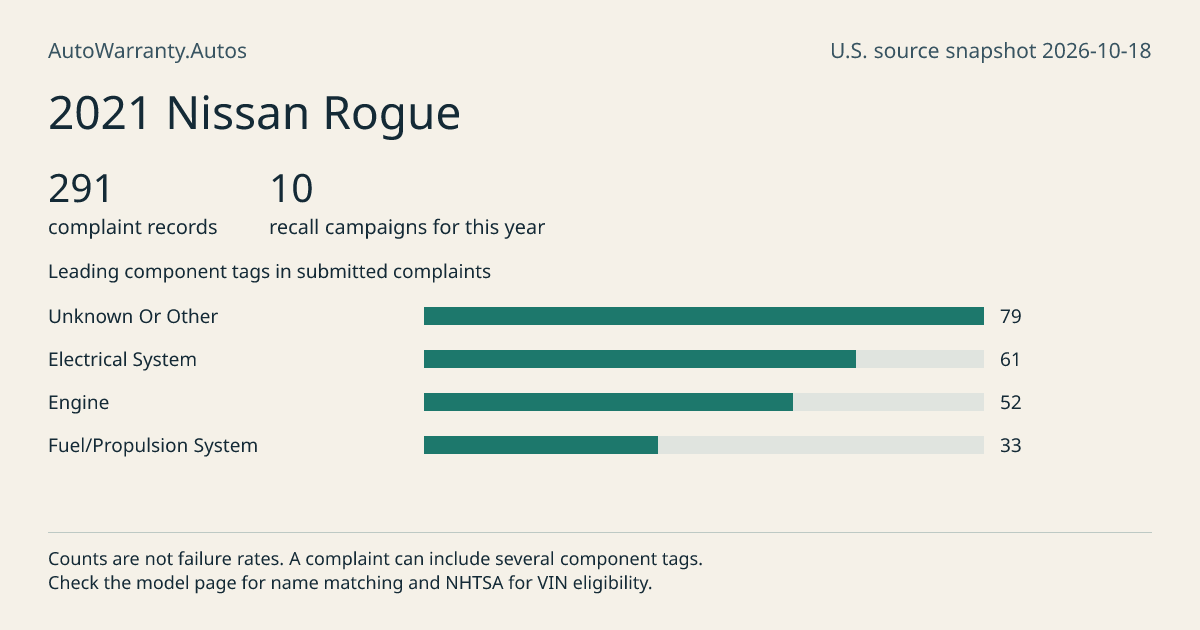Click the Electrical System bar
1200x630 pixels.
pyautogui.click(x=704, y=359)
